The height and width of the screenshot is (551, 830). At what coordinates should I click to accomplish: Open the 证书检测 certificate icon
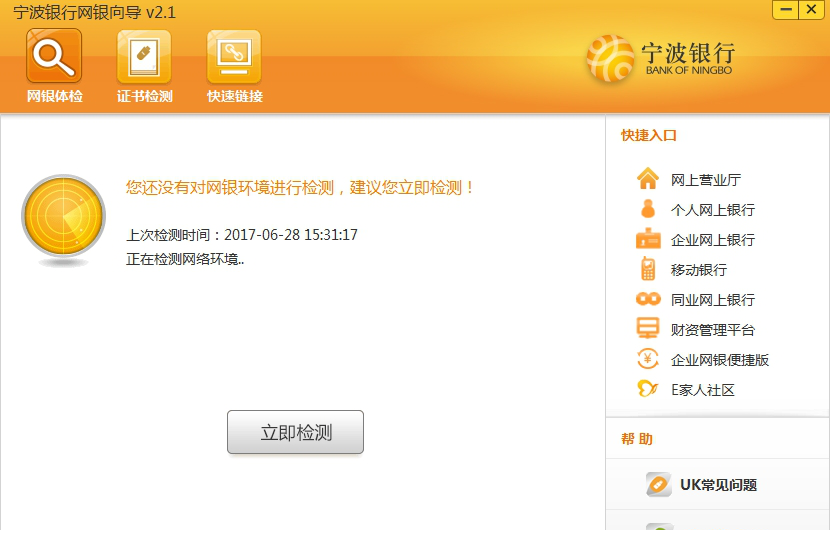click(x=144, y=56)
